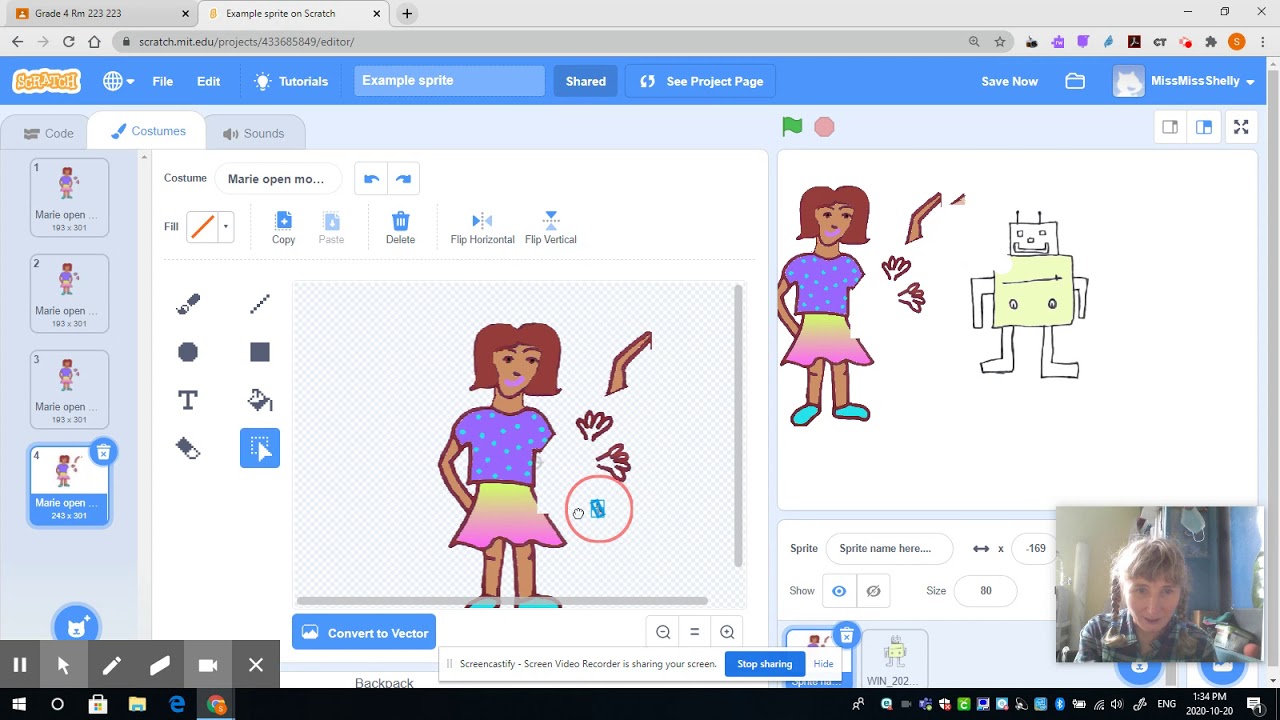Delete the current selection
Screen dimensions: 1280x720
(x=400, y=228)
